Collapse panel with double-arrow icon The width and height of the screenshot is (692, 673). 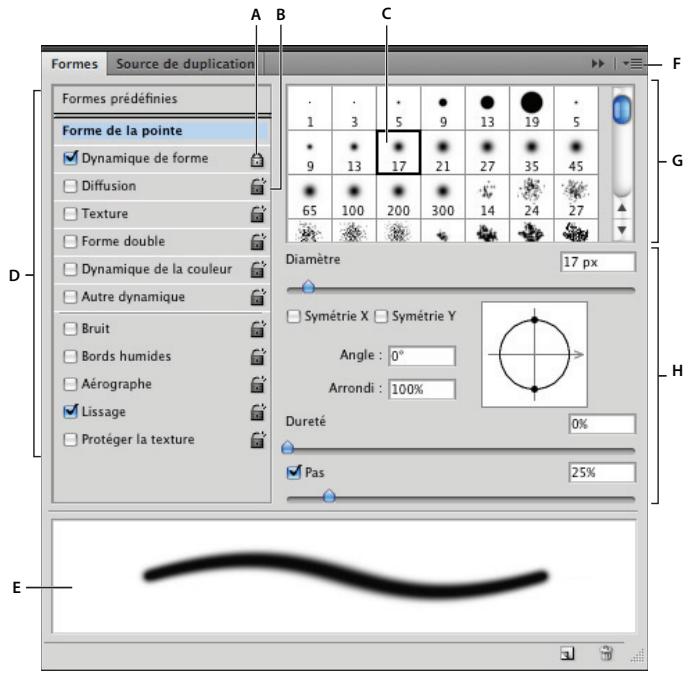[x=598, y=64]
